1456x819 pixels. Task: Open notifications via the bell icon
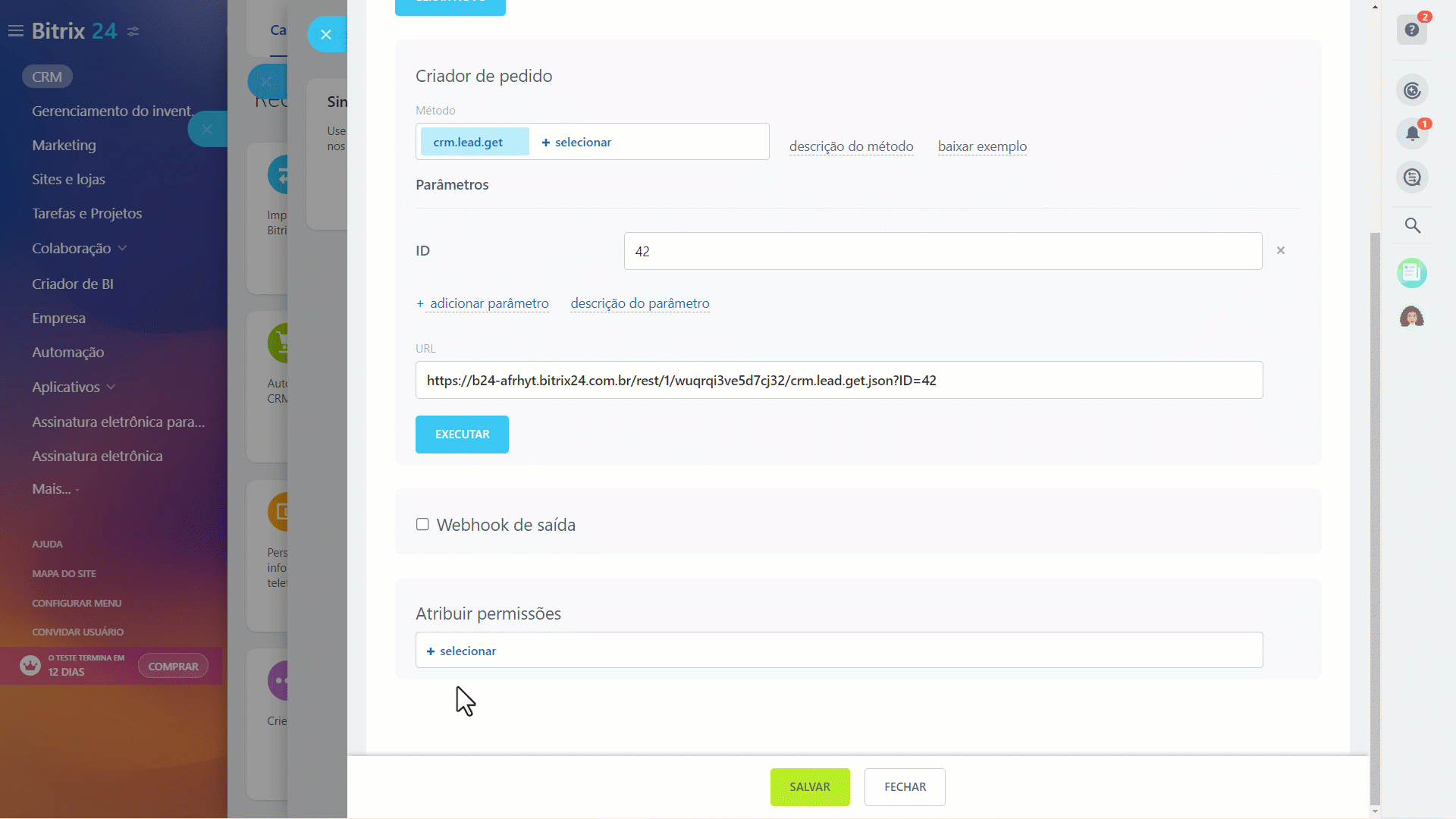(1412, 133)
